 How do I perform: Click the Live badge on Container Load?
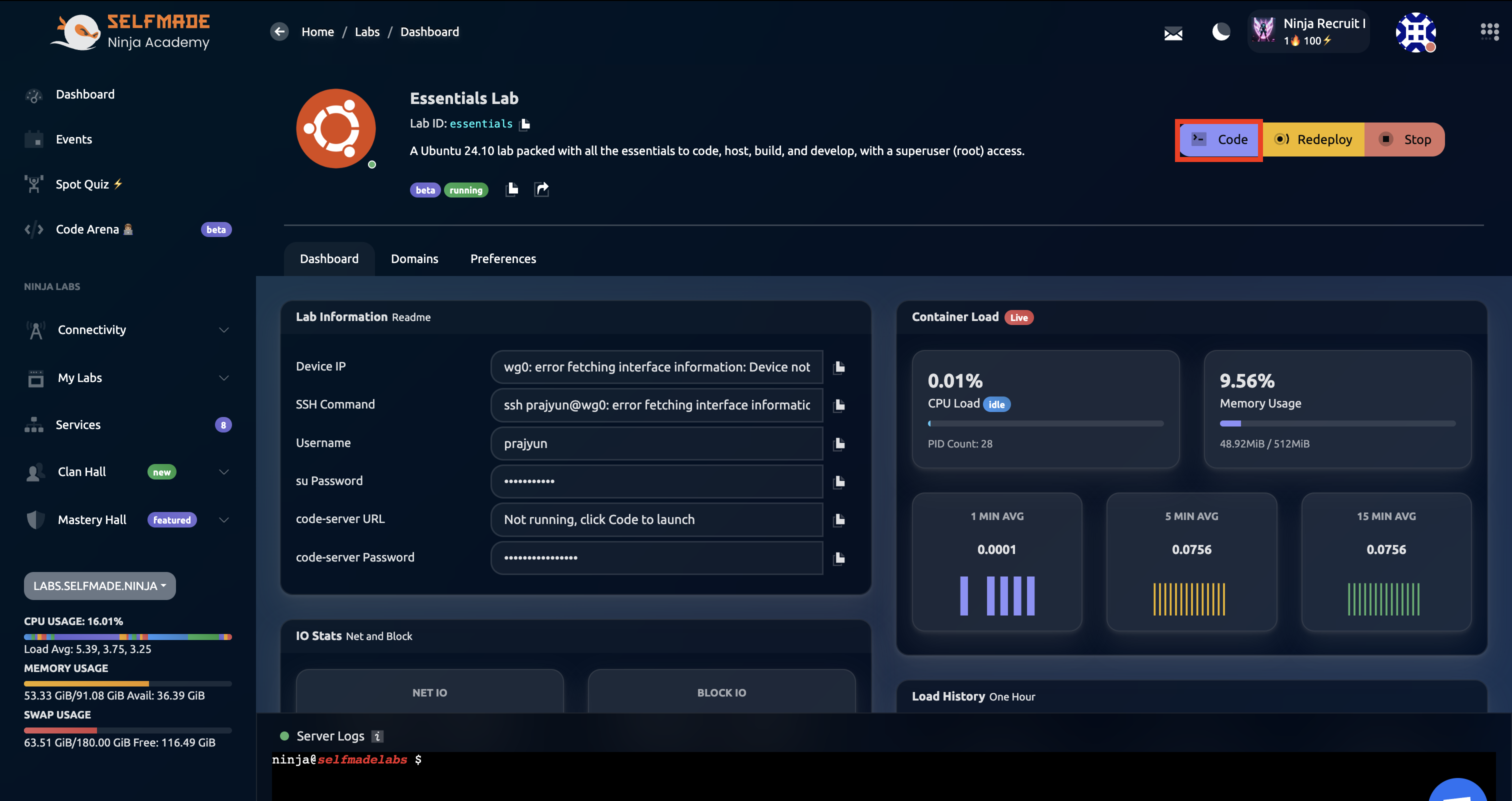(x=1019, y=318)
